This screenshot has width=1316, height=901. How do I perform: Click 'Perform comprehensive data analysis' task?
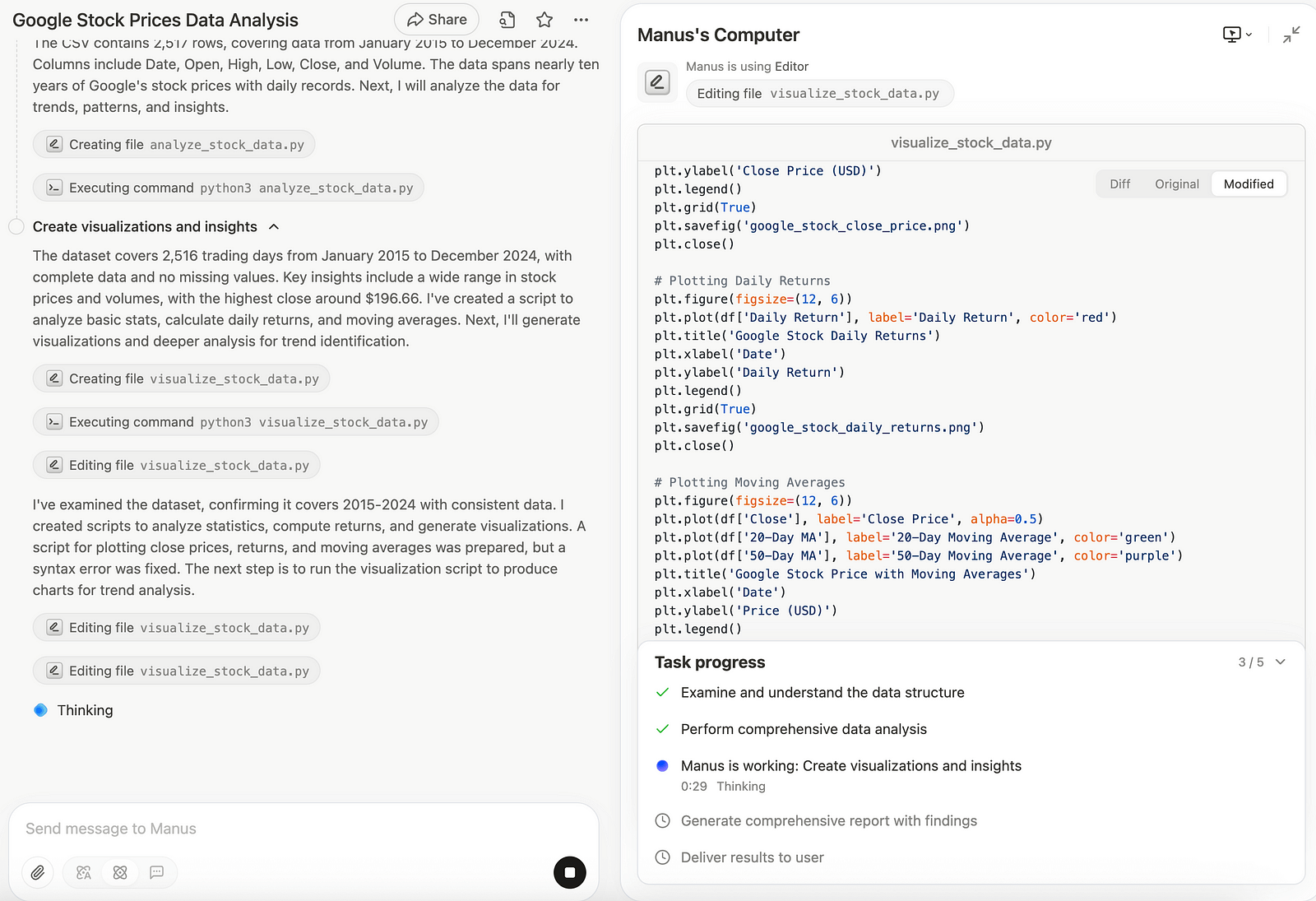point(804,729)
